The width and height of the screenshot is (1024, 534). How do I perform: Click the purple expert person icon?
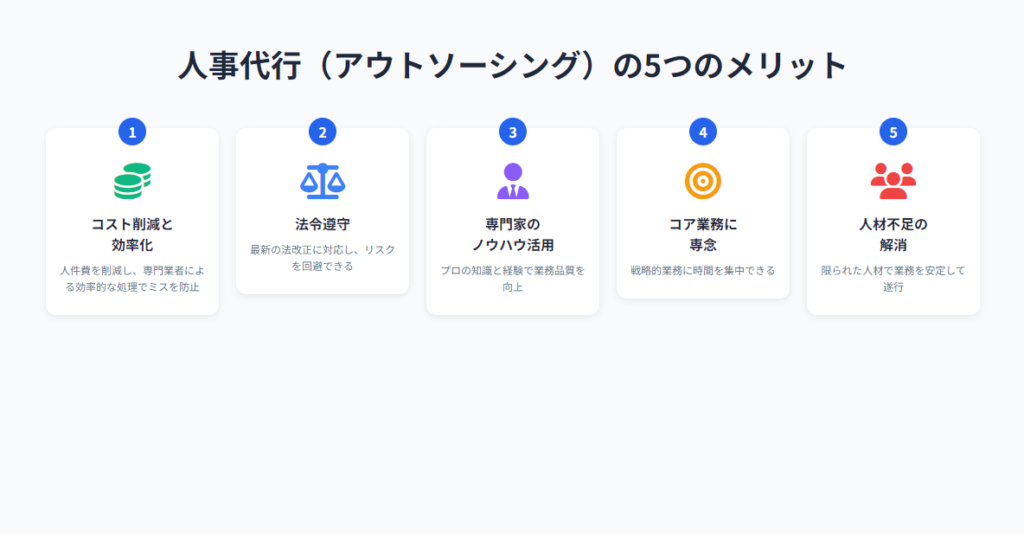coord(513,181)
